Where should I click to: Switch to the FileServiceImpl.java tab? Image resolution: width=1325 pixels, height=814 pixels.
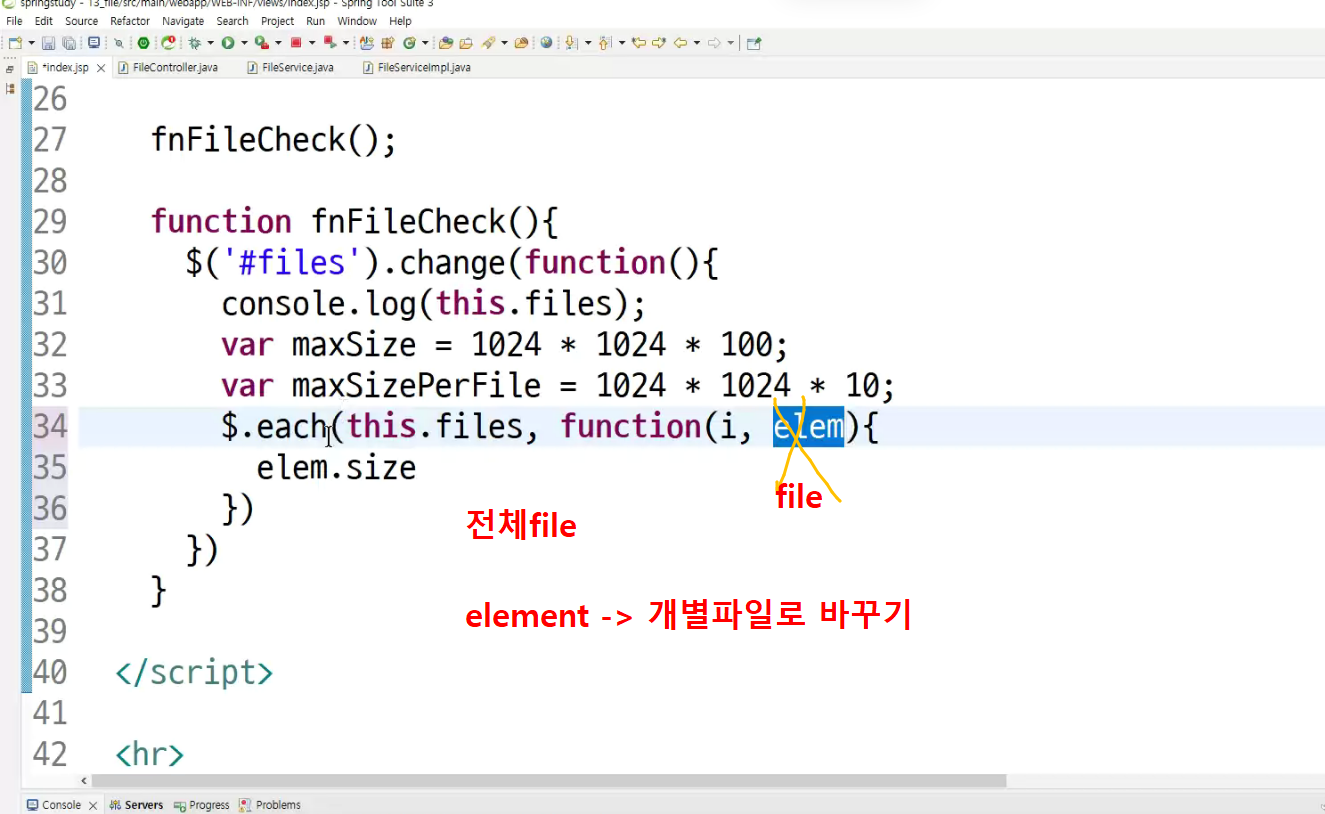[x=418, y=68]
